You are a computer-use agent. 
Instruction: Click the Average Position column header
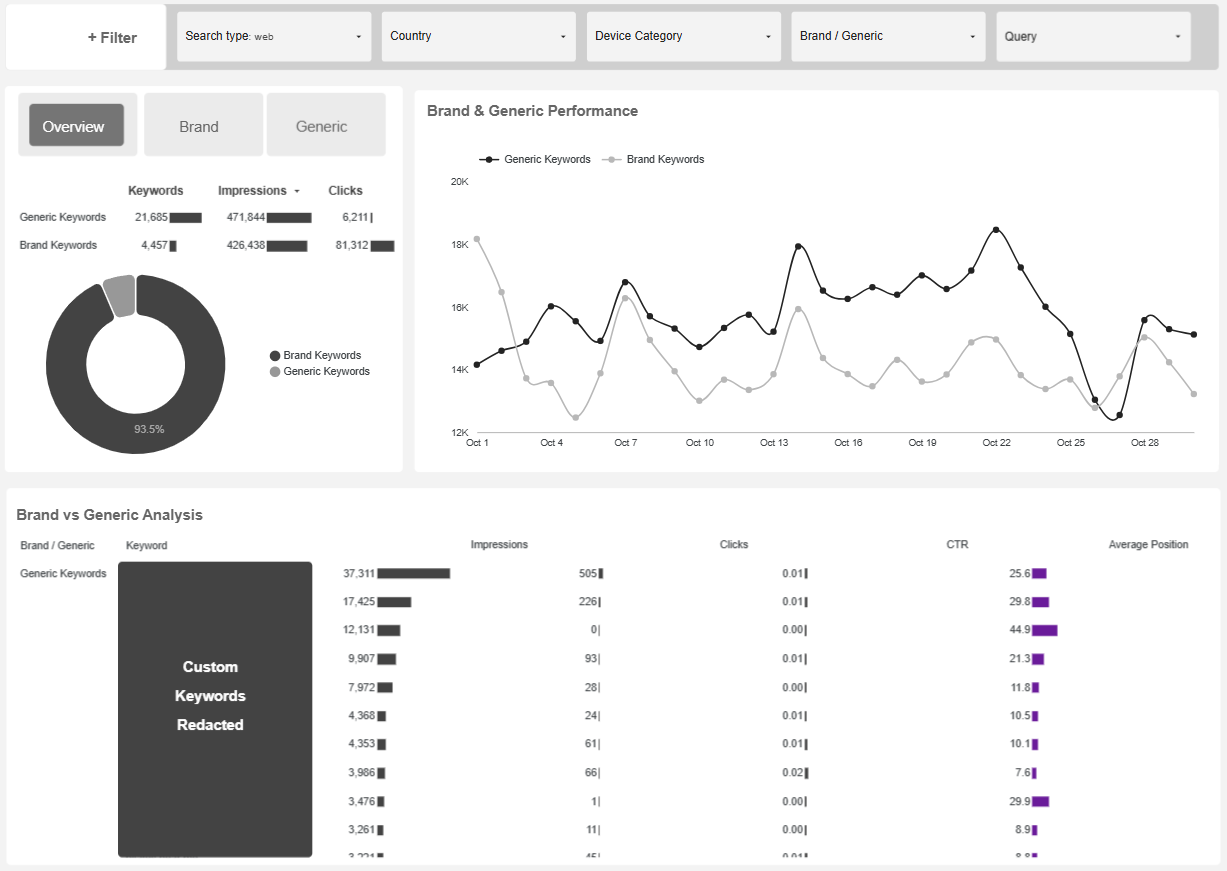click(x=1148, y=544)
